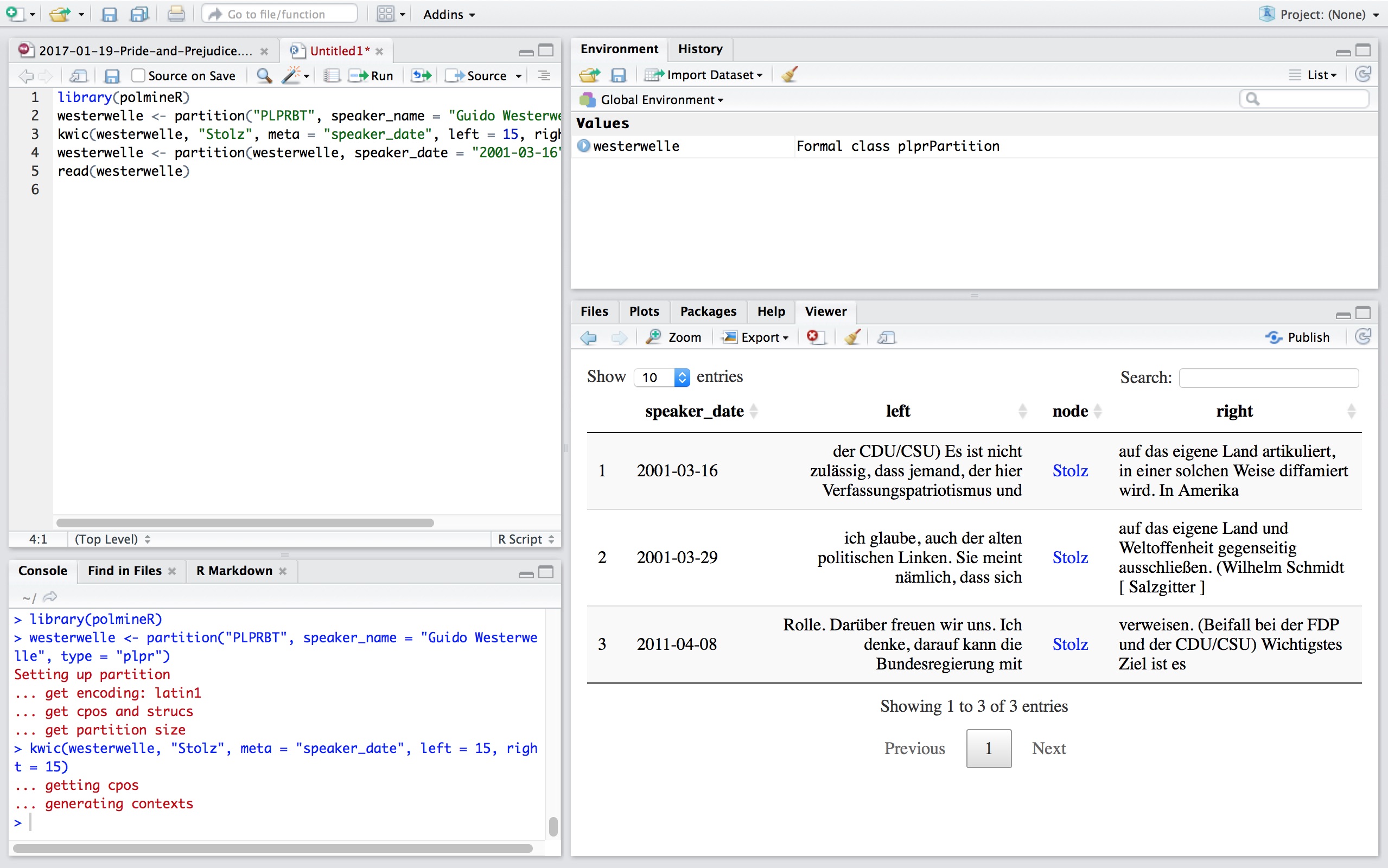1388x868 pixels.
Task: Open the (Top Level) scope selector
Action: click(x=112, y=539)
